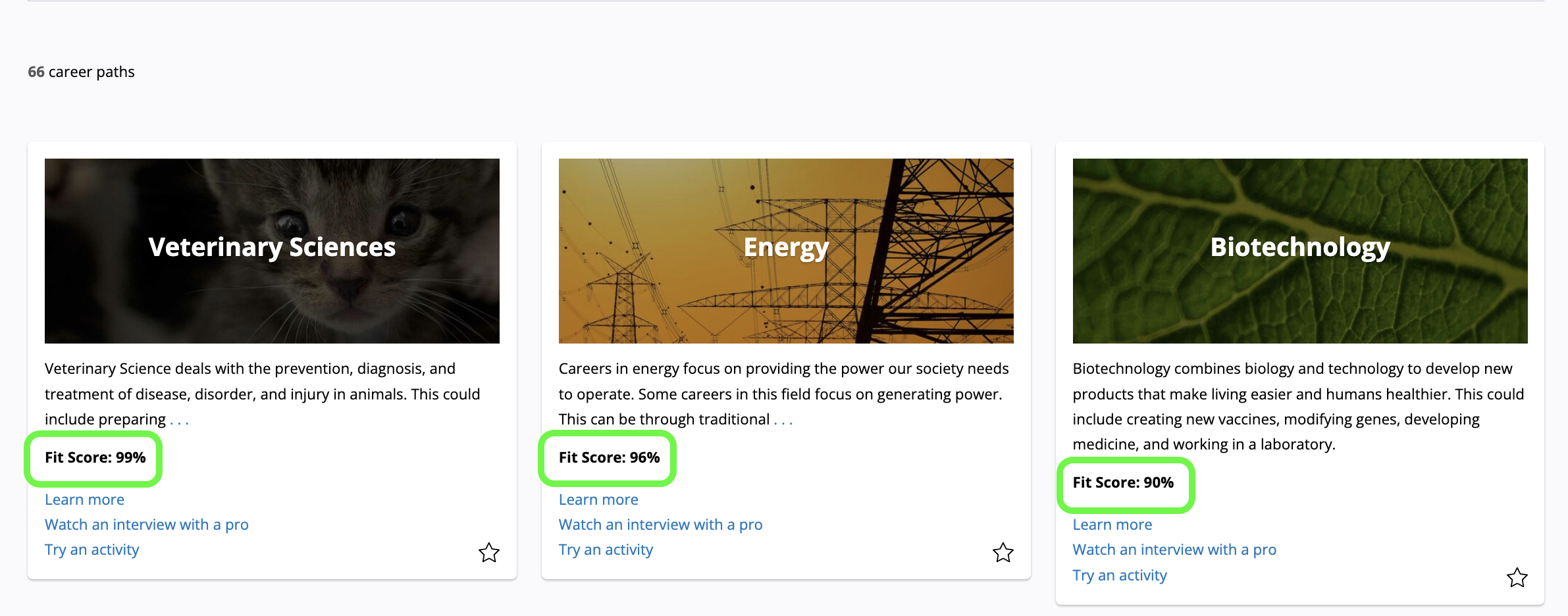Screen dimensions: 1568x616
Task: Open the Biotechnology leaf banner image
Action: click(x=1300, y=251)
